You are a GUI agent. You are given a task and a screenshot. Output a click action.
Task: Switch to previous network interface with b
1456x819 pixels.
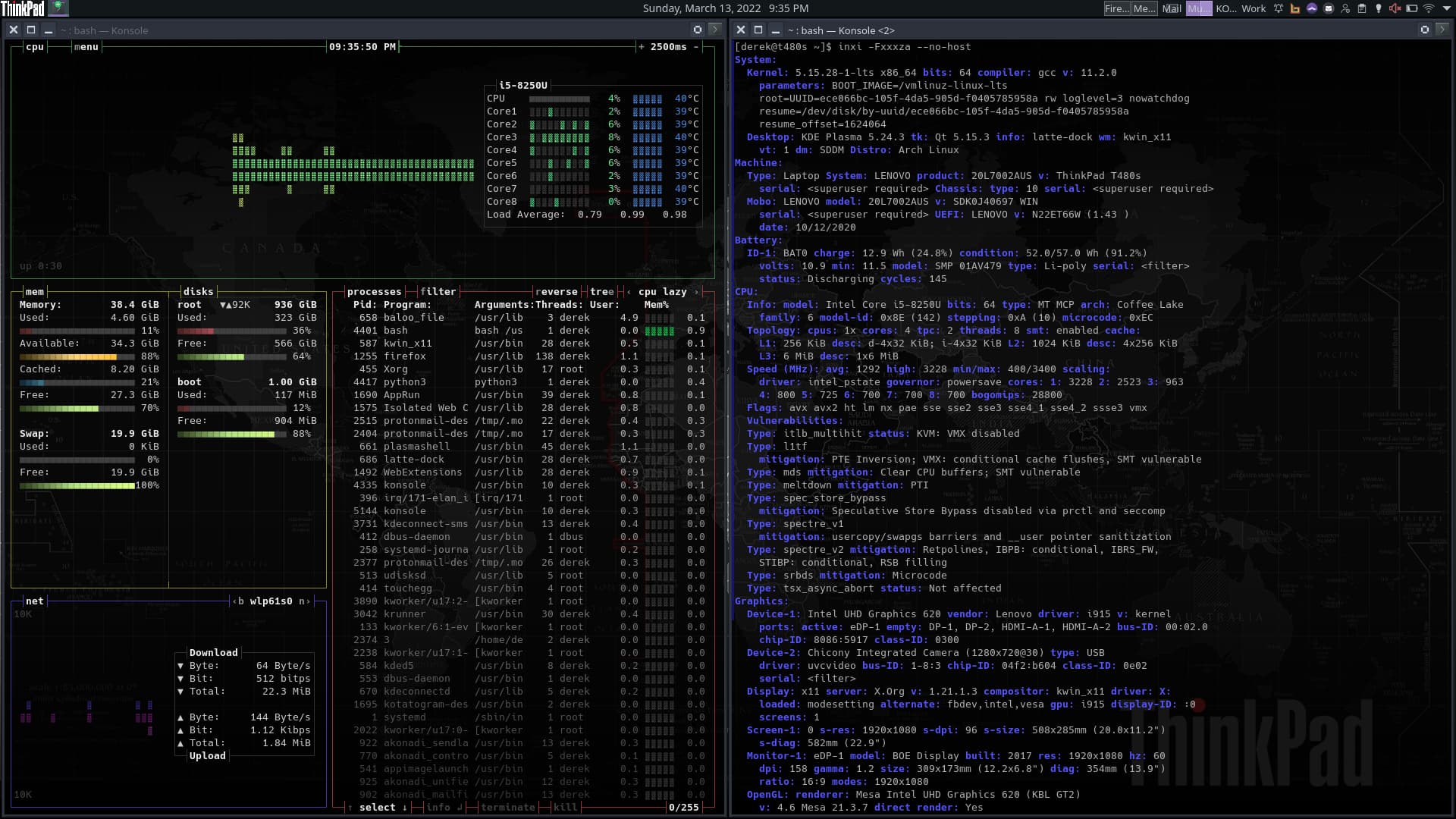(x=238, y=601)
